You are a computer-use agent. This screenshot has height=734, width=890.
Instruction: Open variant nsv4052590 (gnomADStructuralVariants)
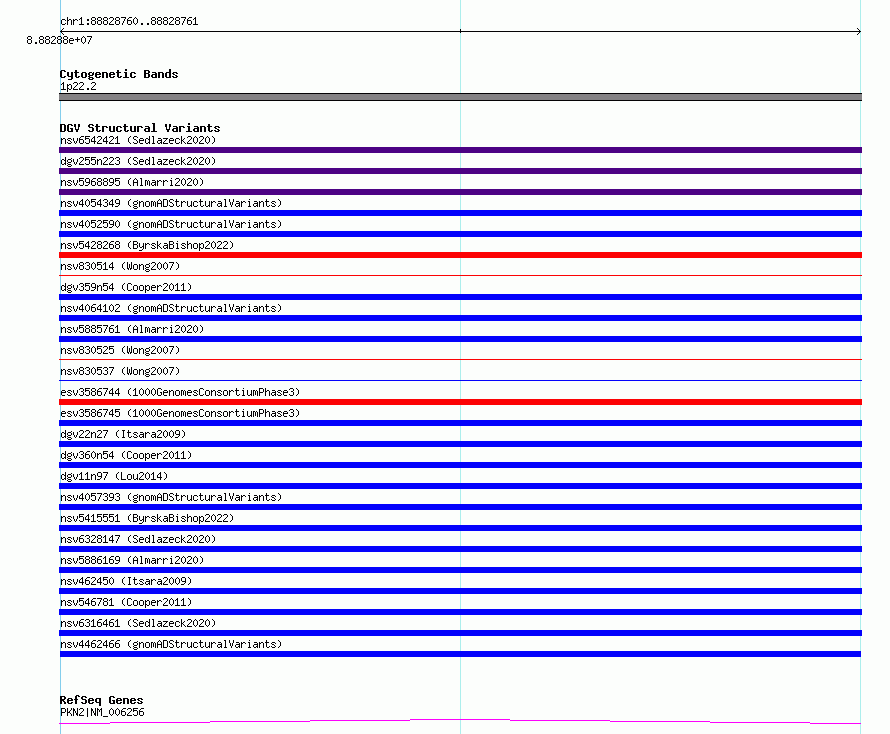(171, 224)
